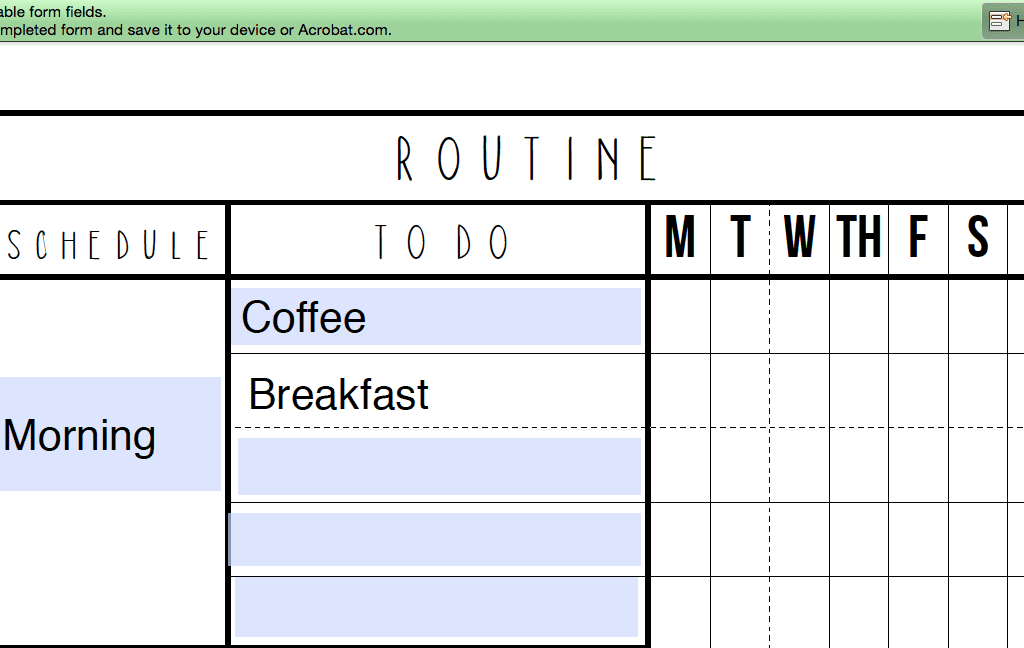
Task: Click the highlight fields icon in green bar
Action: (x=1000, y=21)
